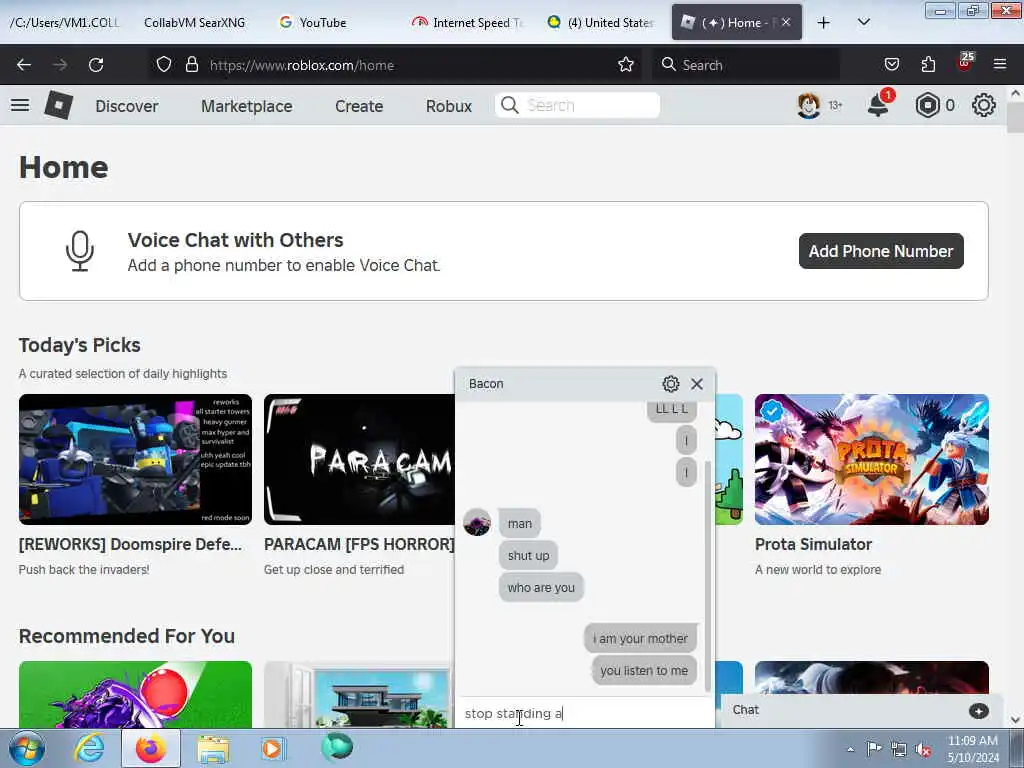
Task: Click the Bacon sender avatar in chat
Action: click(x=477, y=522)
